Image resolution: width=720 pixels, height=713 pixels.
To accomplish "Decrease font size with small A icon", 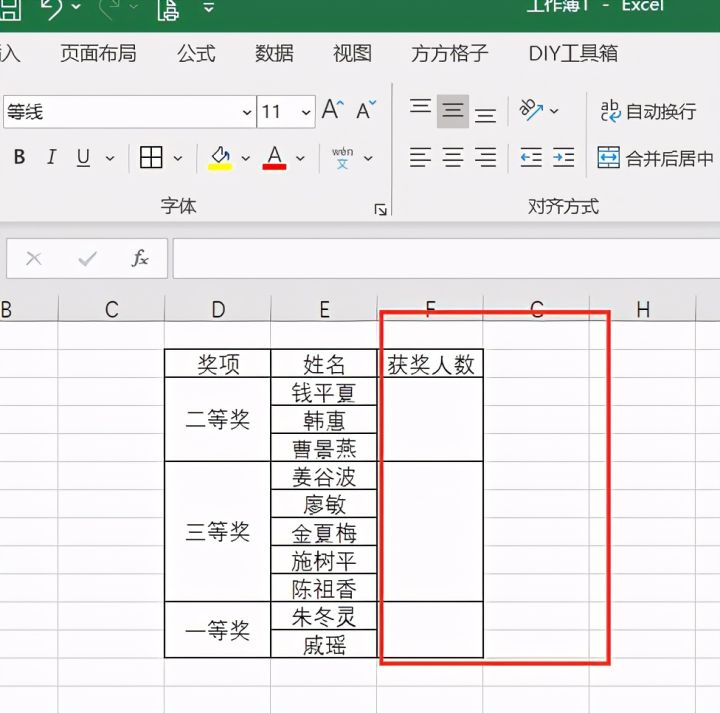I will coord(366,110).
